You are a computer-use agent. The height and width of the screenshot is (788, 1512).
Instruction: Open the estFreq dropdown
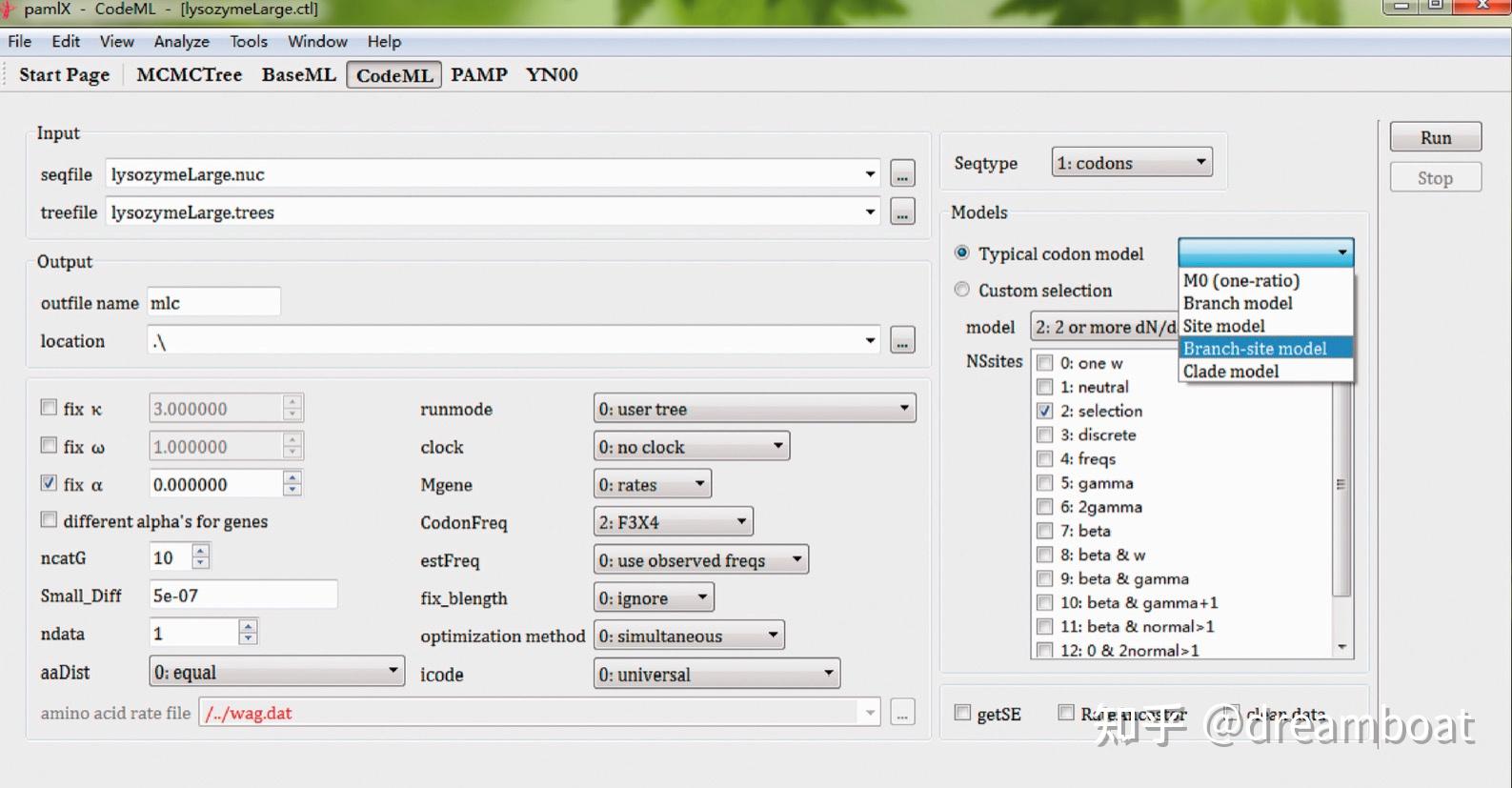700,560
